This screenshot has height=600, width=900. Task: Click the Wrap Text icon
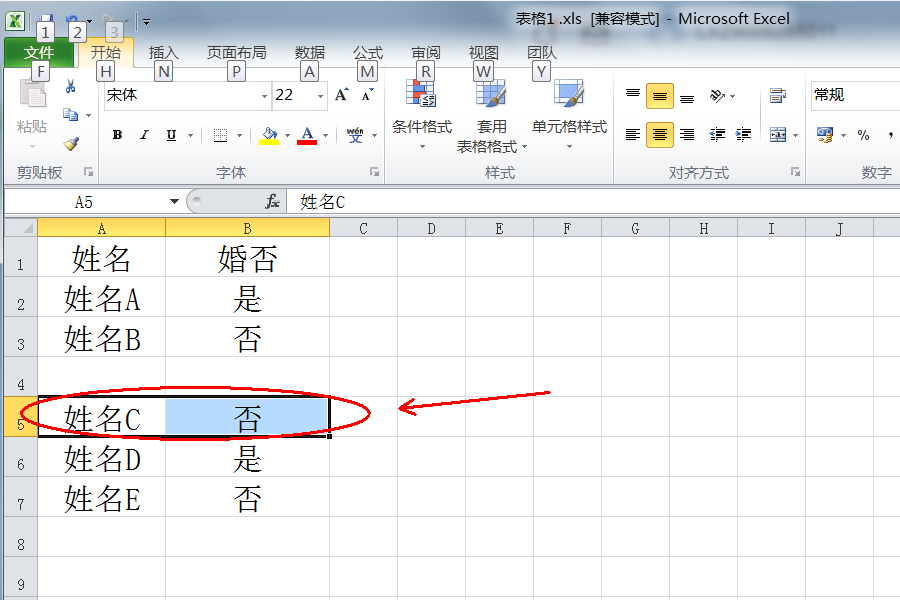(x=778, y=95)
